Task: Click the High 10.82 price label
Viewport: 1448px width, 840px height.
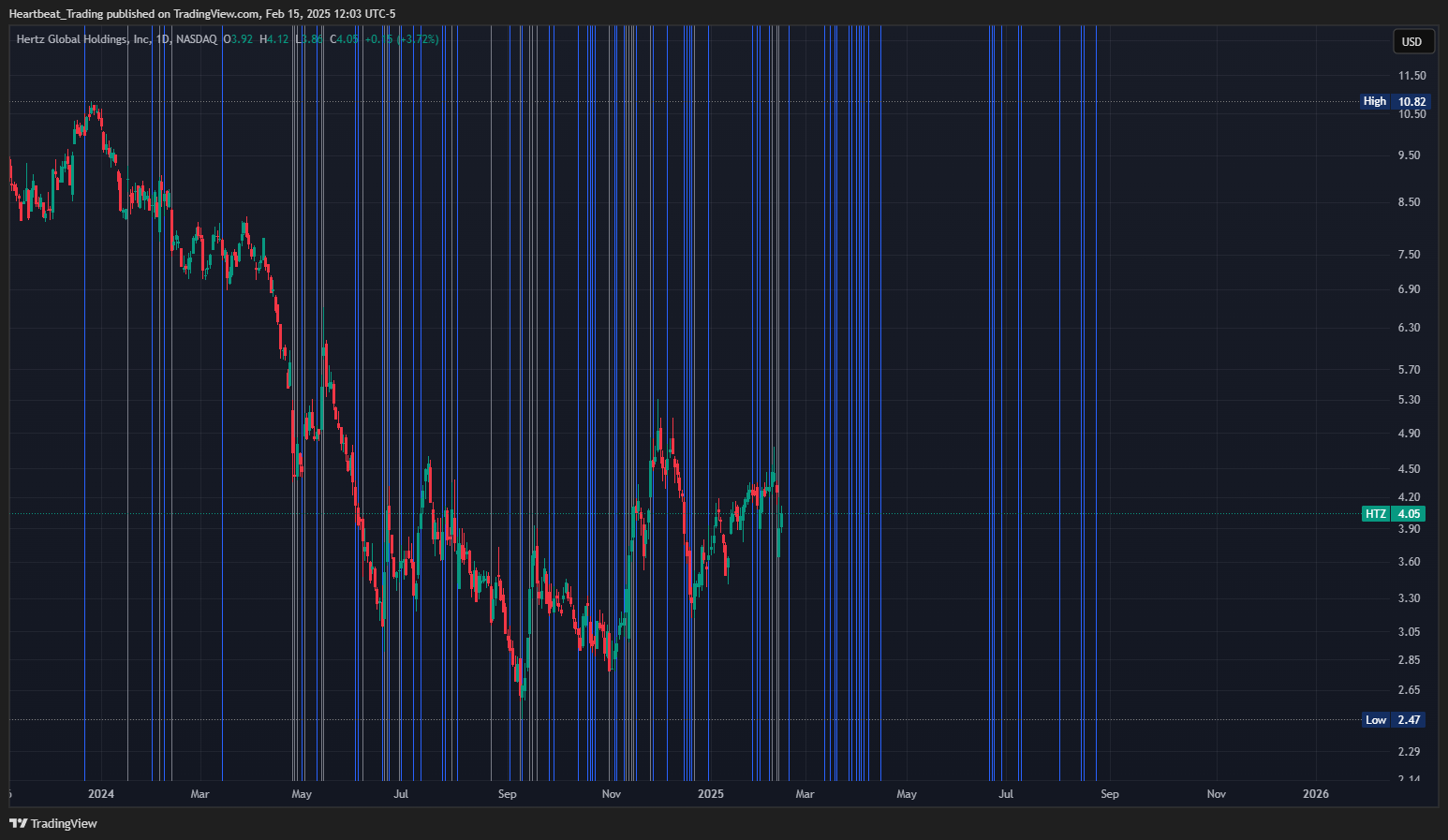Action: click(x=1395, y=101)
